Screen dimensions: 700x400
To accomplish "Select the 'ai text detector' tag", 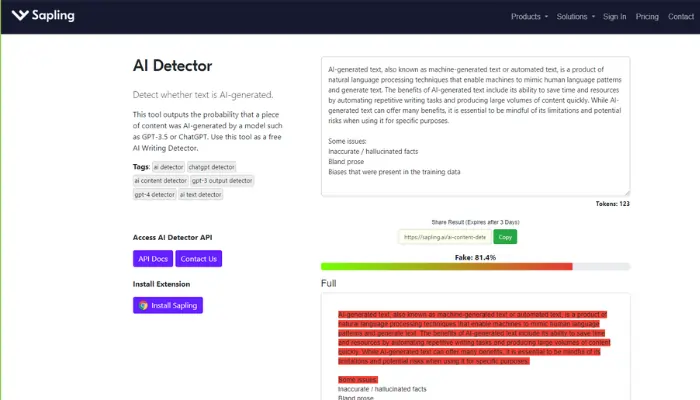I will [200, 195].
